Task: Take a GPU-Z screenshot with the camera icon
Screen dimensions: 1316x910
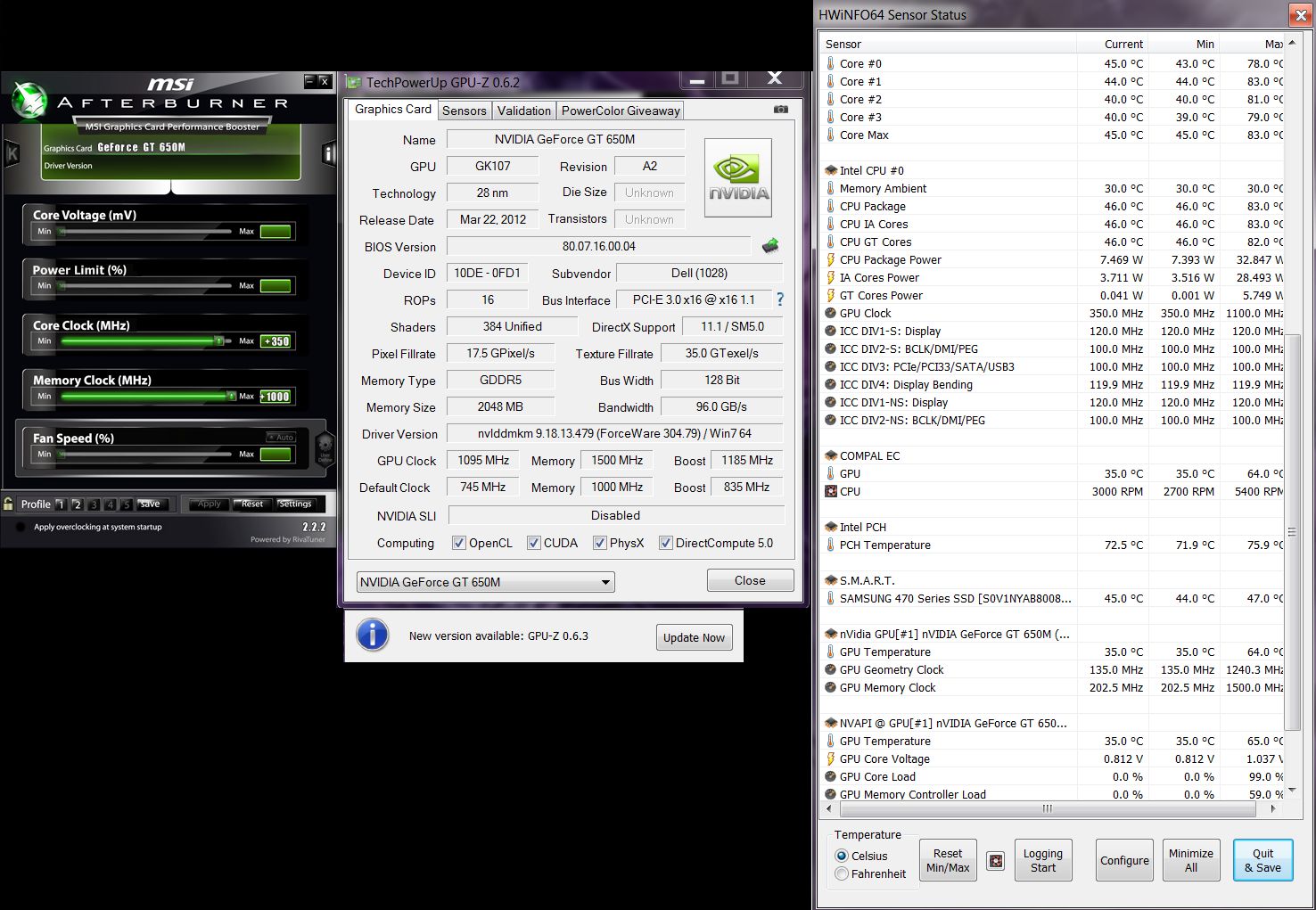Action: (x=781, y=109)
